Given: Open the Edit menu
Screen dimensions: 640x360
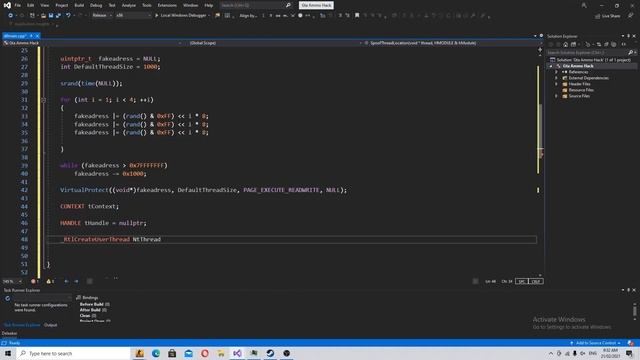Looking at the screenshot, I should pyautogui.click(x=31, y=5).
